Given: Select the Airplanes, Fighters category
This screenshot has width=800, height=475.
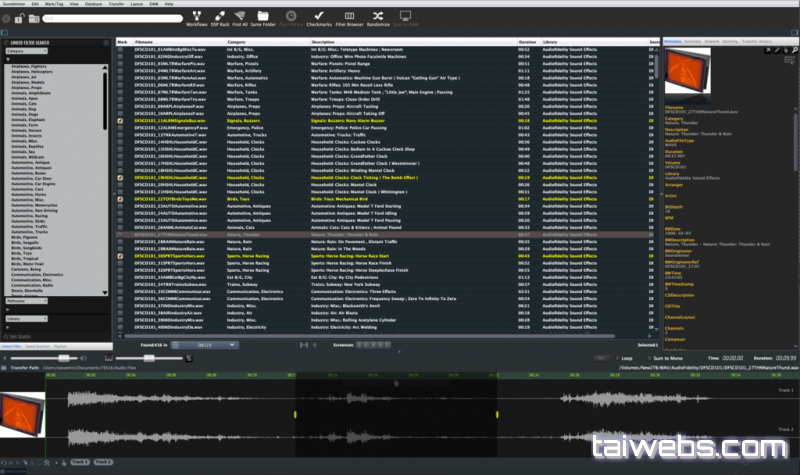Looking at the screenshot, I should point(32,67).
